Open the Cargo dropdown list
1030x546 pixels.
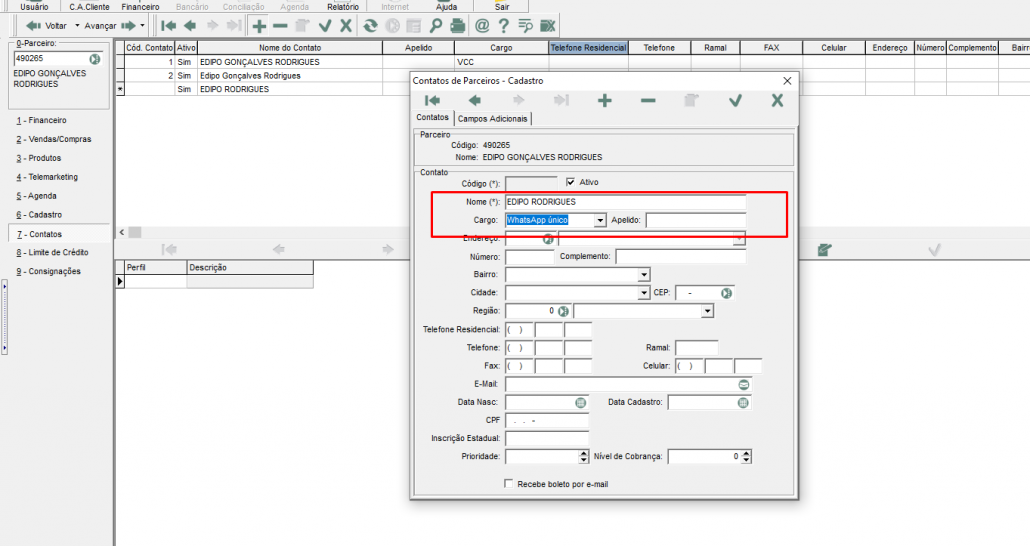point(600,220)
